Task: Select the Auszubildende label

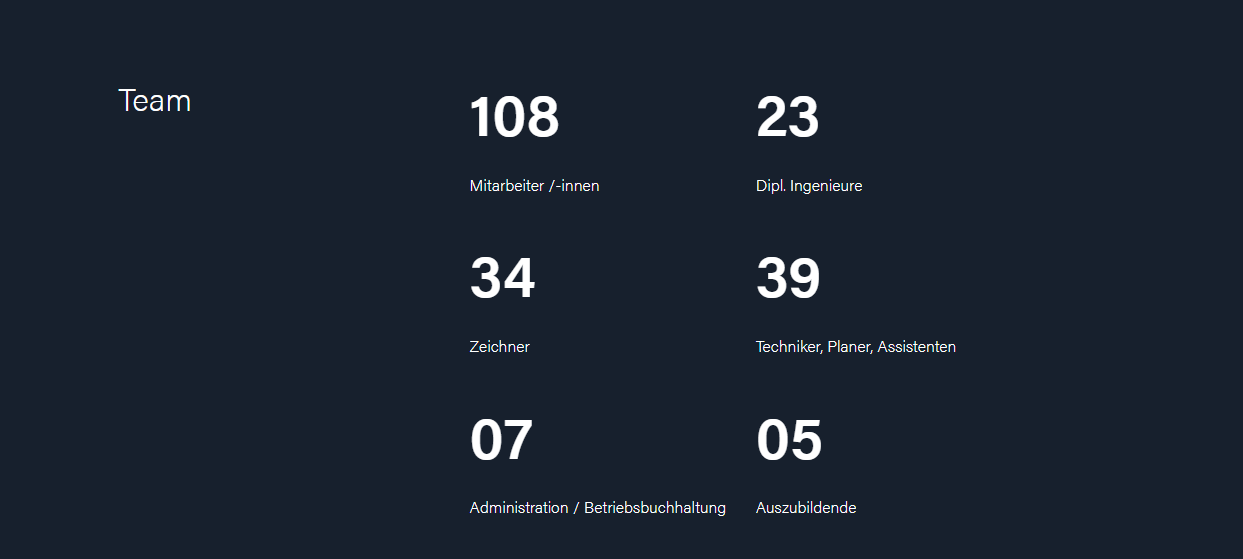Action: 806,508
